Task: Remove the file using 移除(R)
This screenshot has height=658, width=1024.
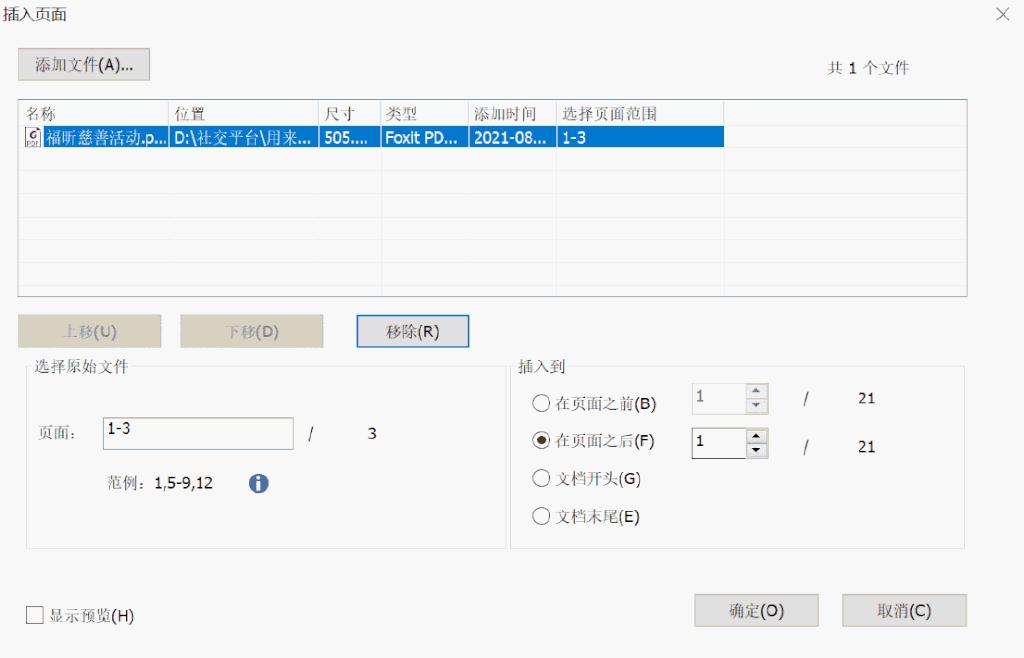Action: 411,330
